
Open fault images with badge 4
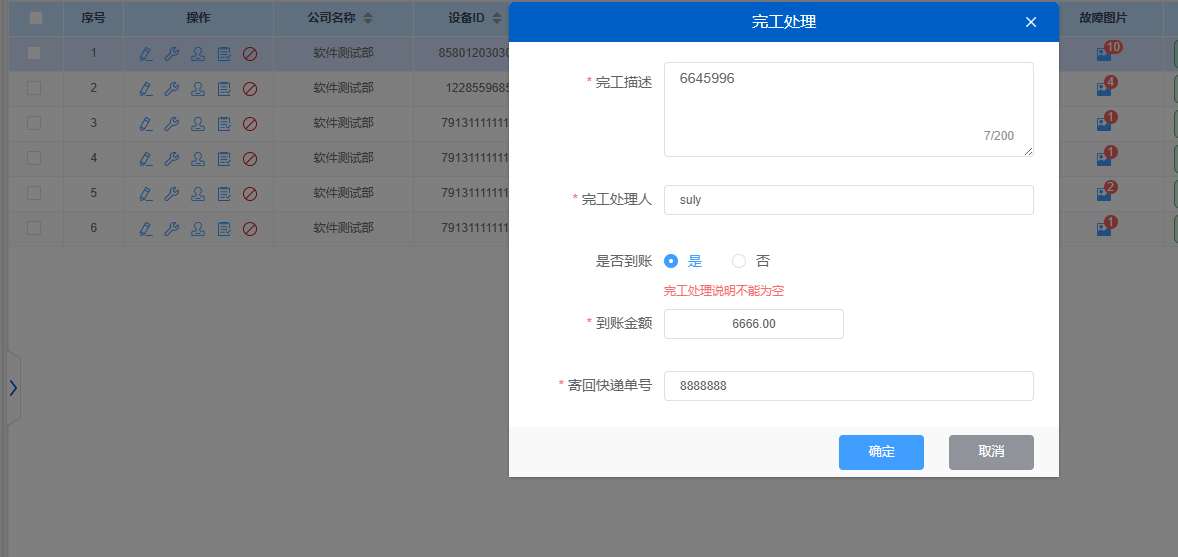pos(1104,88)
